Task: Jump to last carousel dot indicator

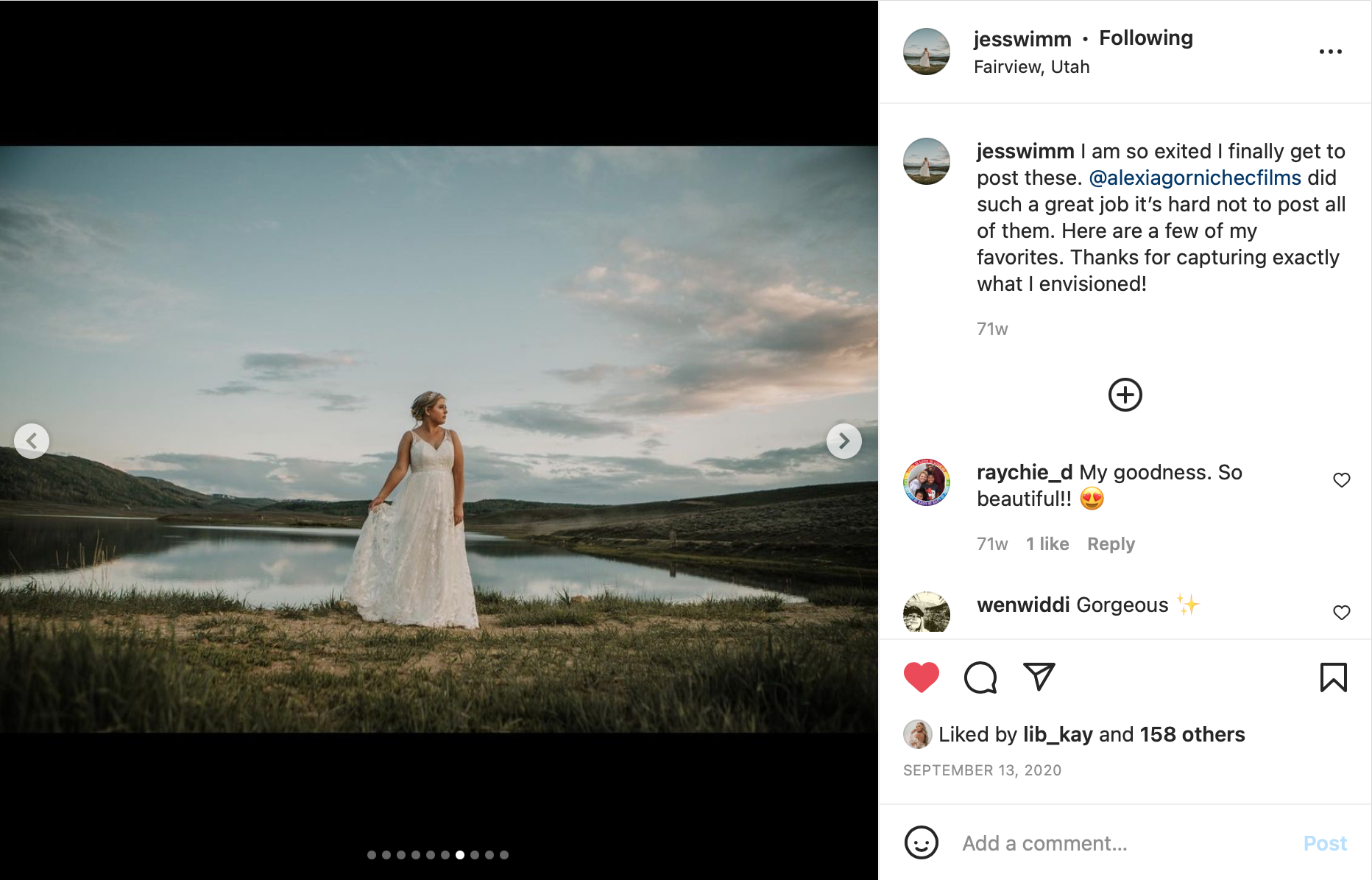Action: [x=504, y=855]
